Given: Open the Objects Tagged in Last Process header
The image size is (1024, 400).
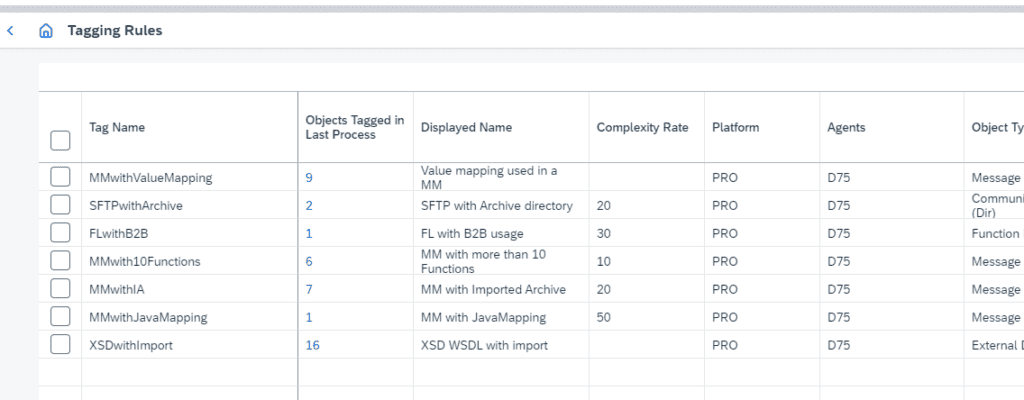Looking at the screenshot, I should coord(355,127).
